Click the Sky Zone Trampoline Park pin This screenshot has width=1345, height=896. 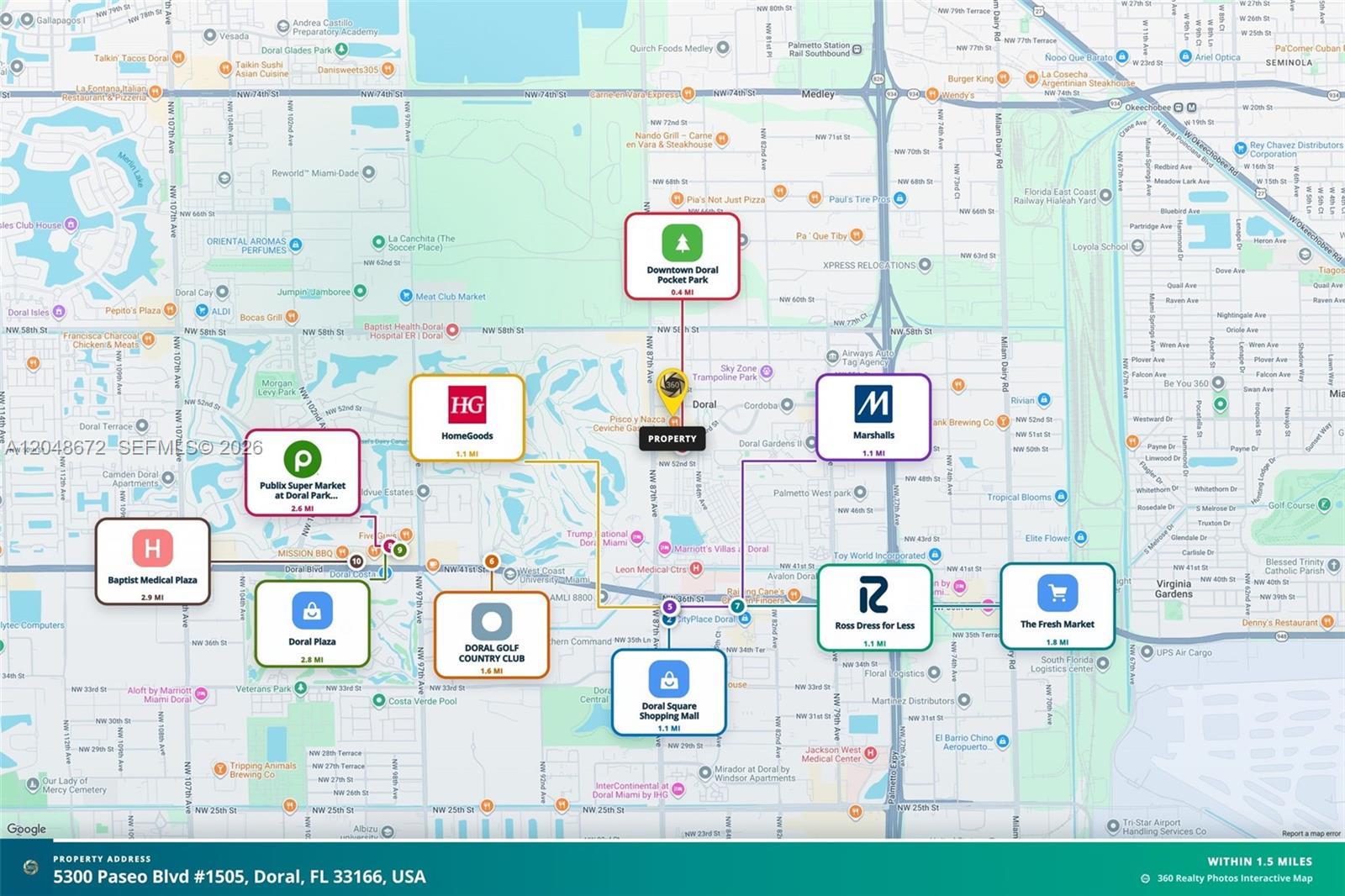pos(767,372)
